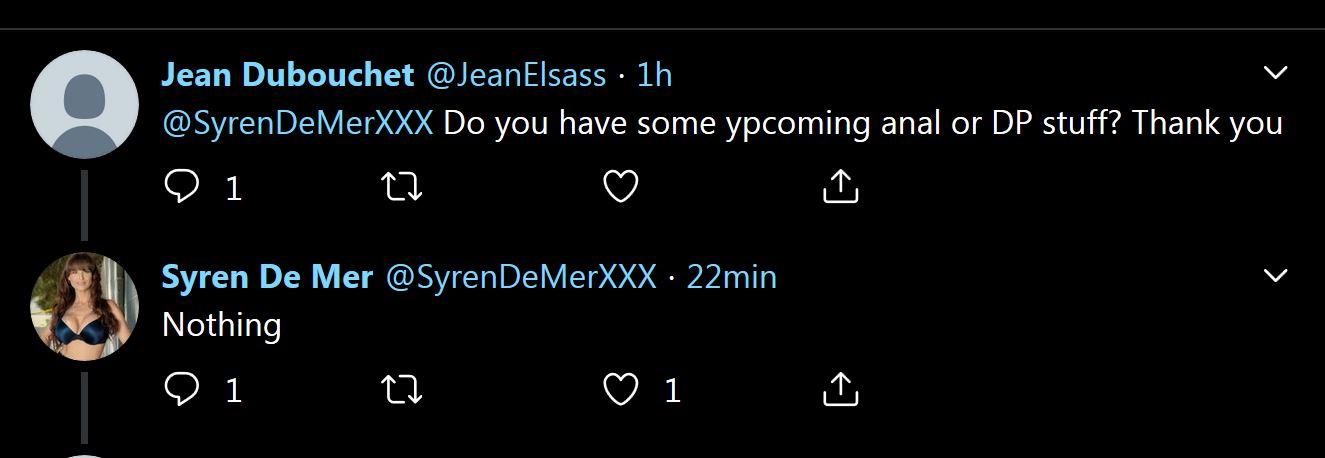The image size is (1325, 458).
Task: Open the "Nothing" reply tweet text
Action: (x=221, y=325)
